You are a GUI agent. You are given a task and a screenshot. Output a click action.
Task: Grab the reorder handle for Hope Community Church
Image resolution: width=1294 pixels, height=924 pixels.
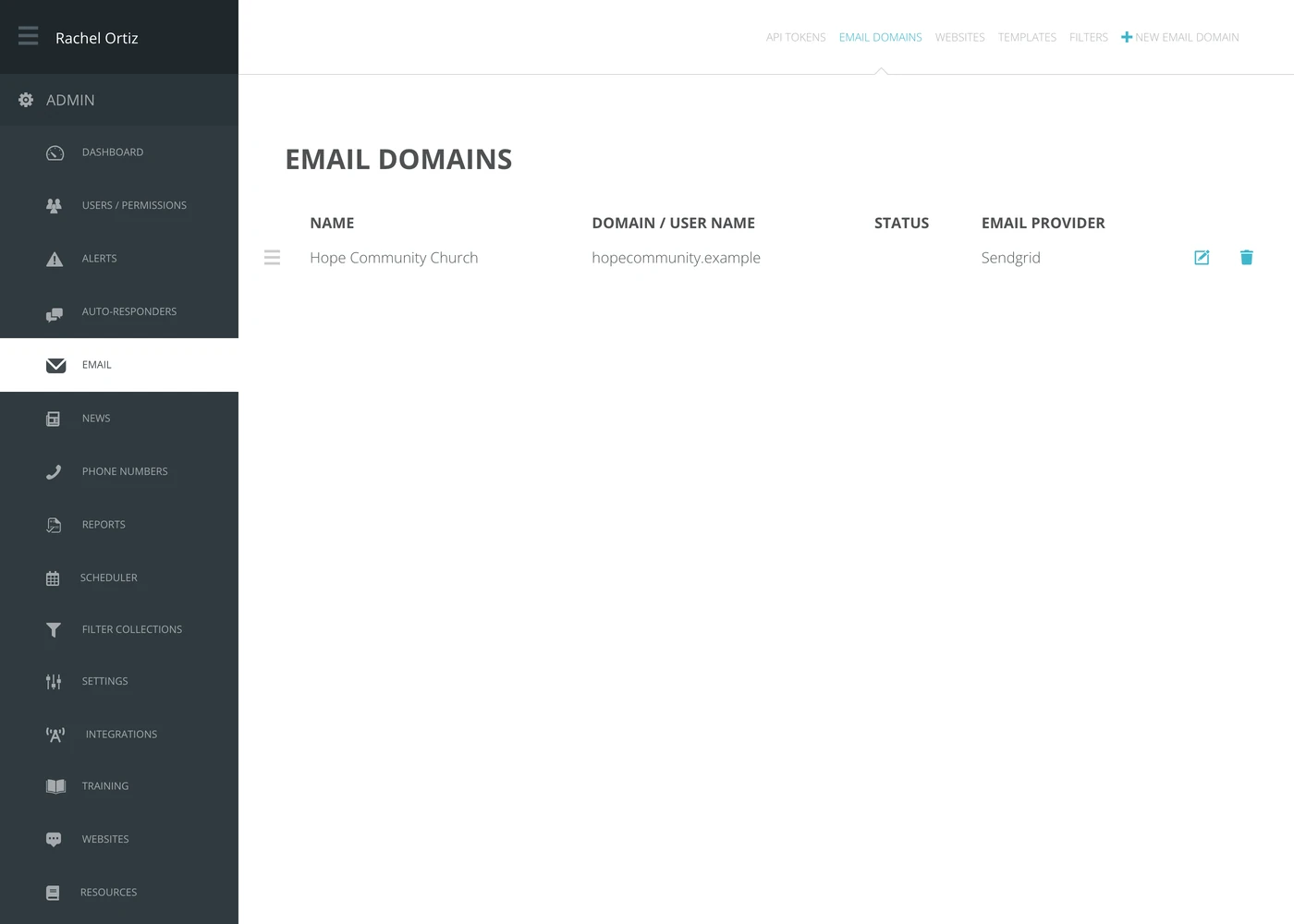pos(272,258)
